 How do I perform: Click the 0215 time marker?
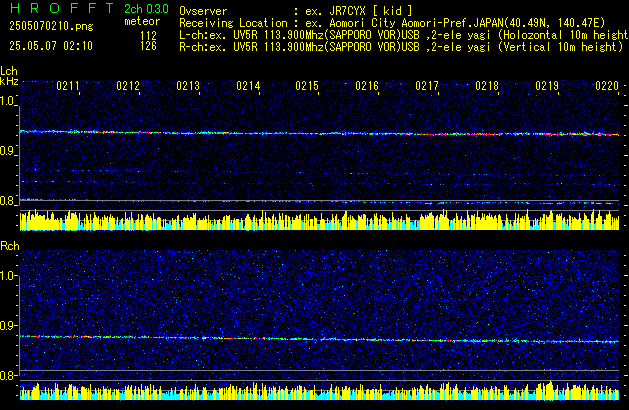pos(307,86)
